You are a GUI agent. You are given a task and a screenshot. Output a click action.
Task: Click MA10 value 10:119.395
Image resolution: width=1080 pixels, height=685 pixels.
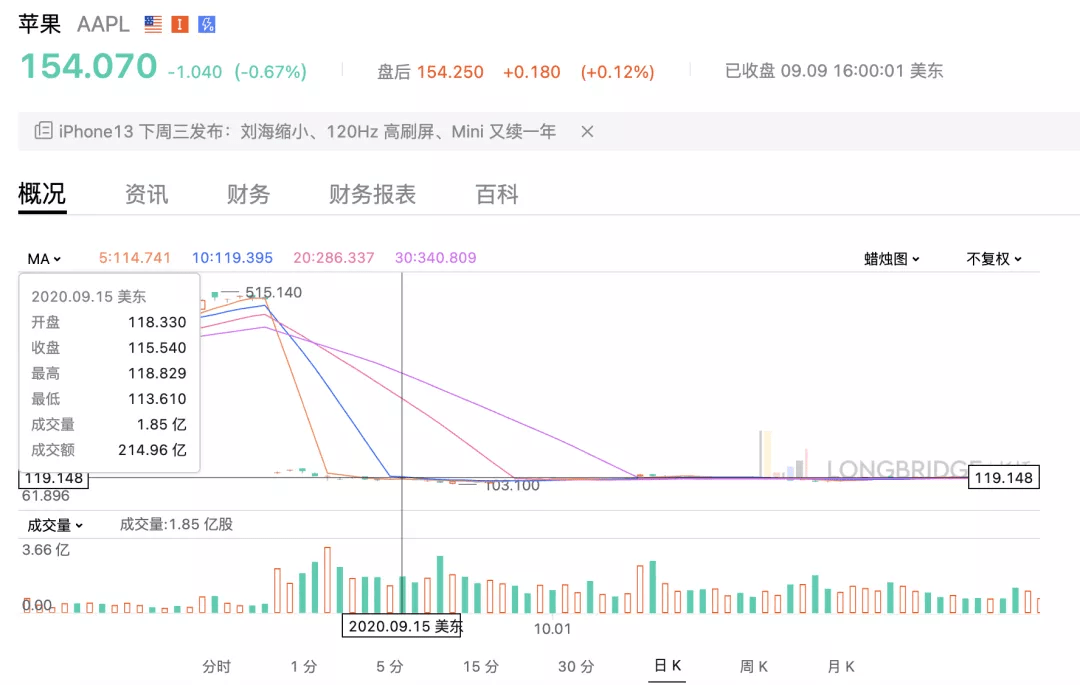point(232,257)
